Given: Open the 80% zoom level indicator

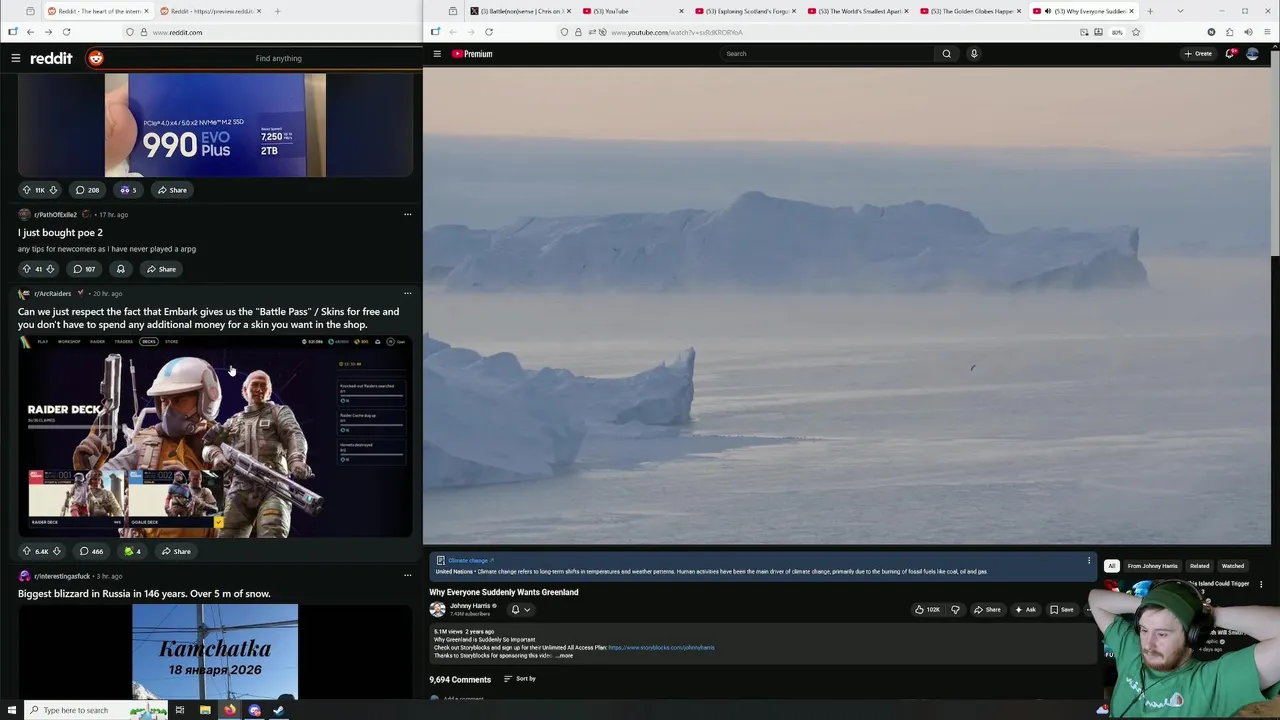Looking at the screenshot, I should (x=1117, y=32).
